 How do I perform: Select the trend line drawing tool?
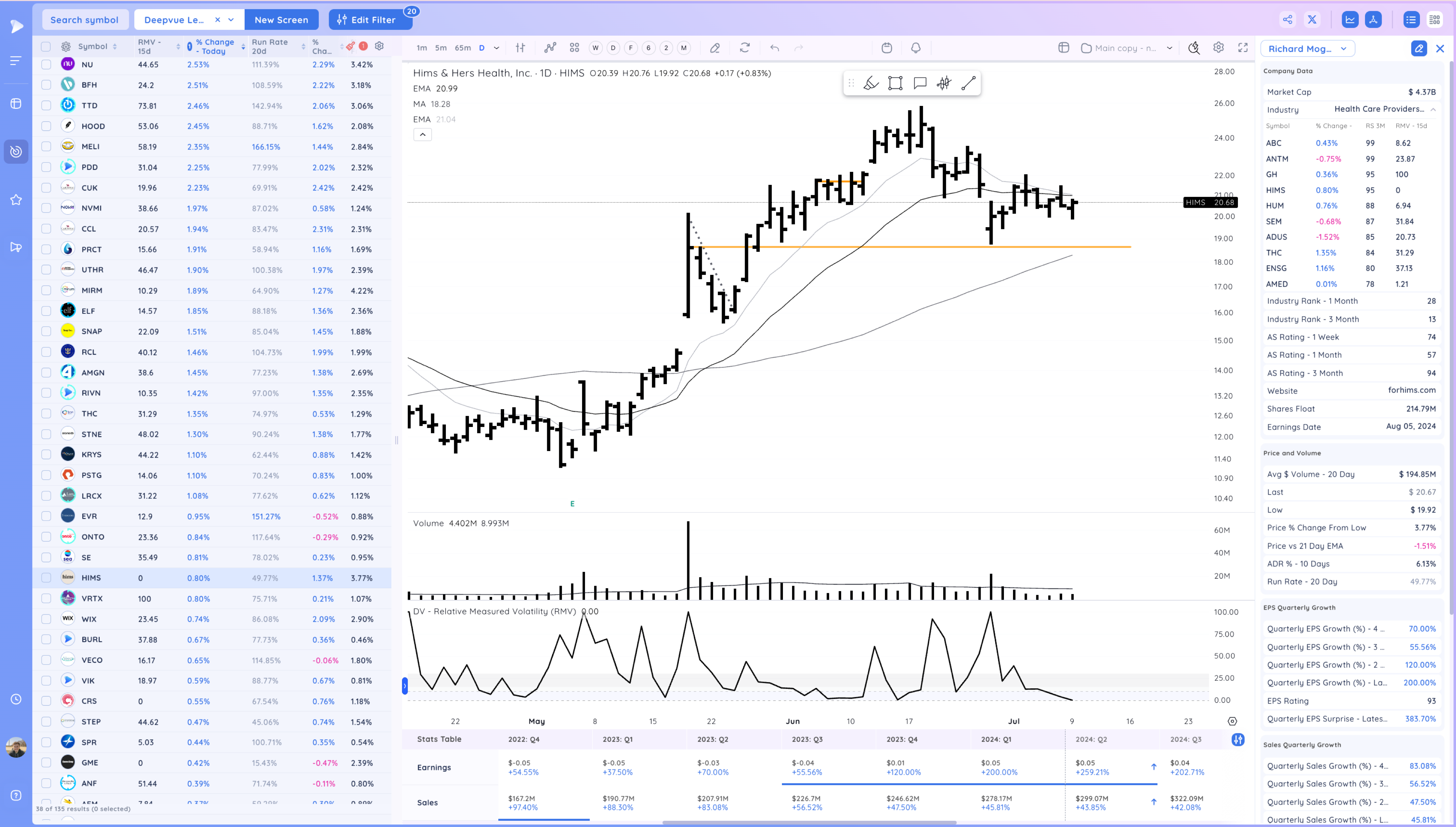click(968, 83)
